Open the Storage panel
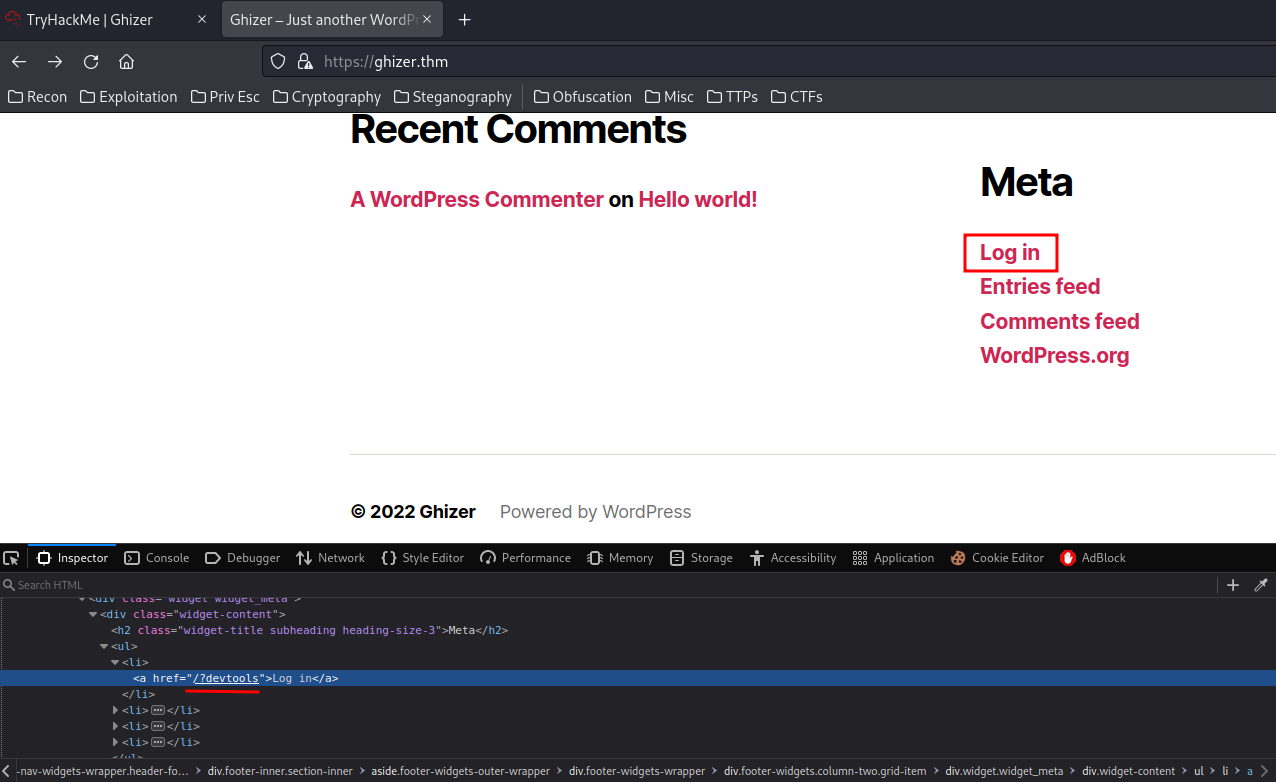Image resolution: width=1276 pixels, height=782 pixels. click(x=701, y=558)
